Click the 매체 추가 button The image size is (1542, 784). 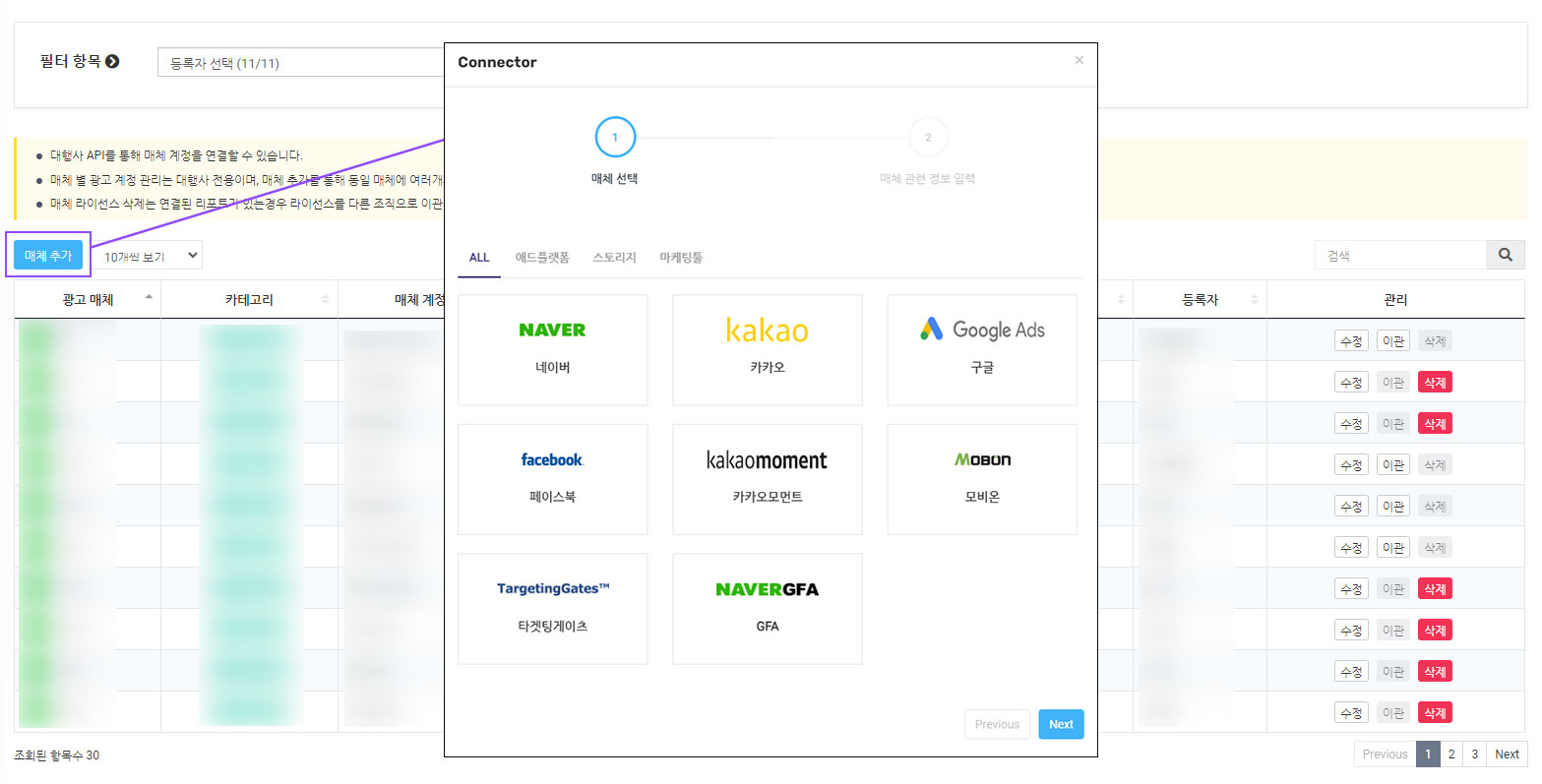[x=48, y=256]
